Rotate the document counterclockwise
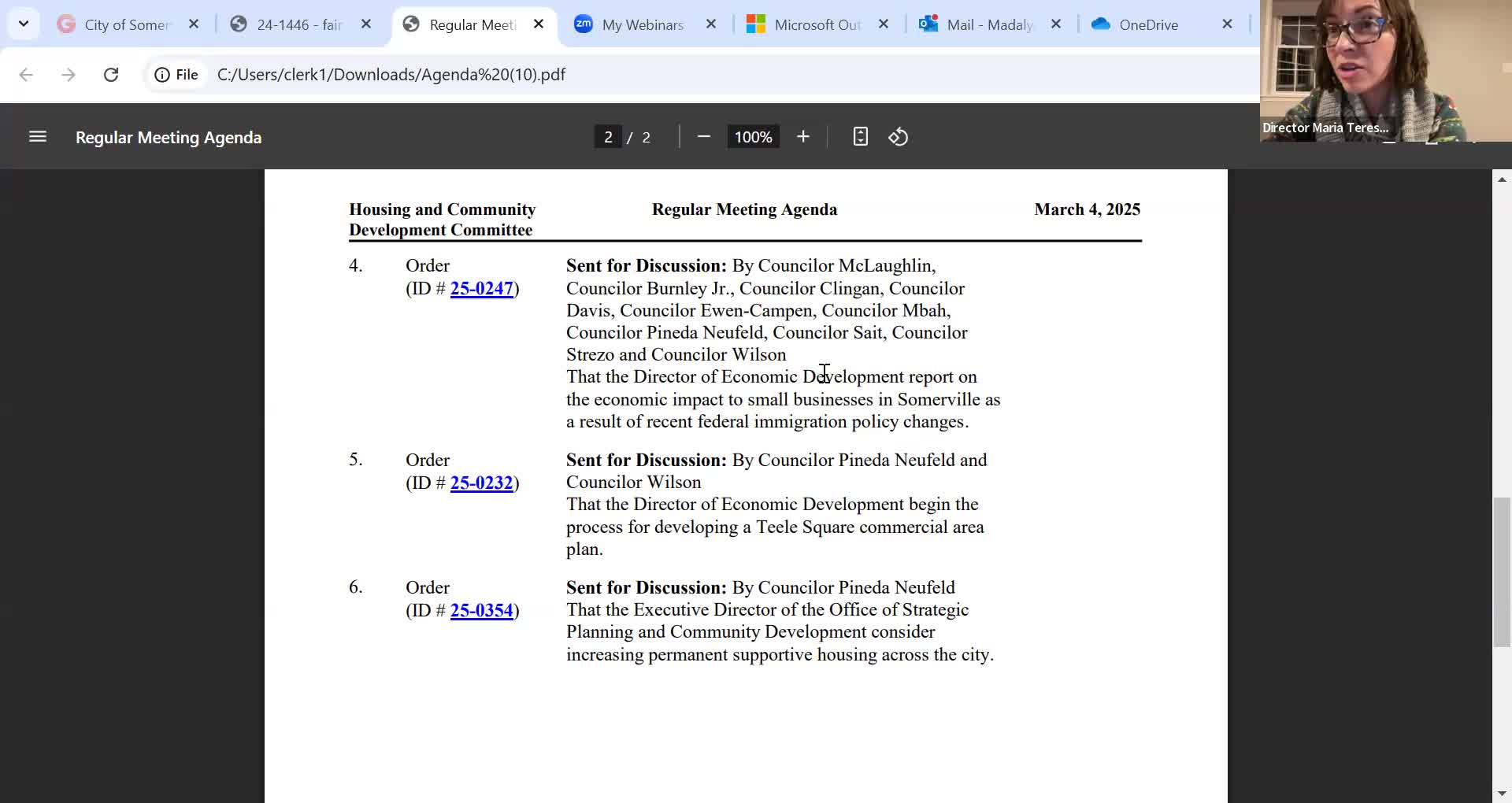Viewport: 1512px width, 803px height. pyautogui.click(x=899, y=137)
